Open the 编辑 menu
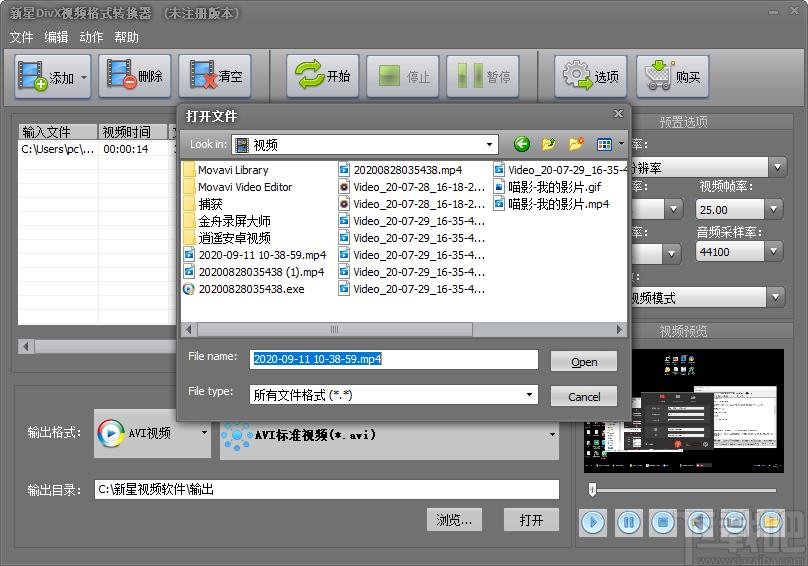Screen dimensions: 808x566 pyautogui.click(x=56, y=37)
